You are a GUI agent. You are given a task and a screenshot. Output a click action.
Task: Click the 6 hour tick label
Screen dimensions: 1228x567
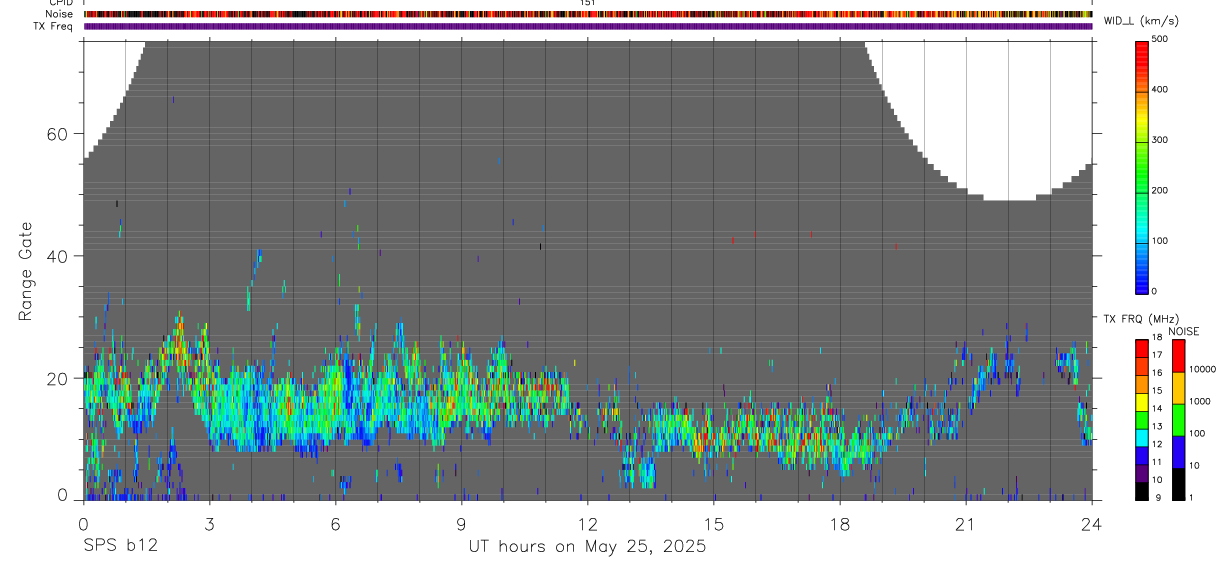[x=335, y=523]
